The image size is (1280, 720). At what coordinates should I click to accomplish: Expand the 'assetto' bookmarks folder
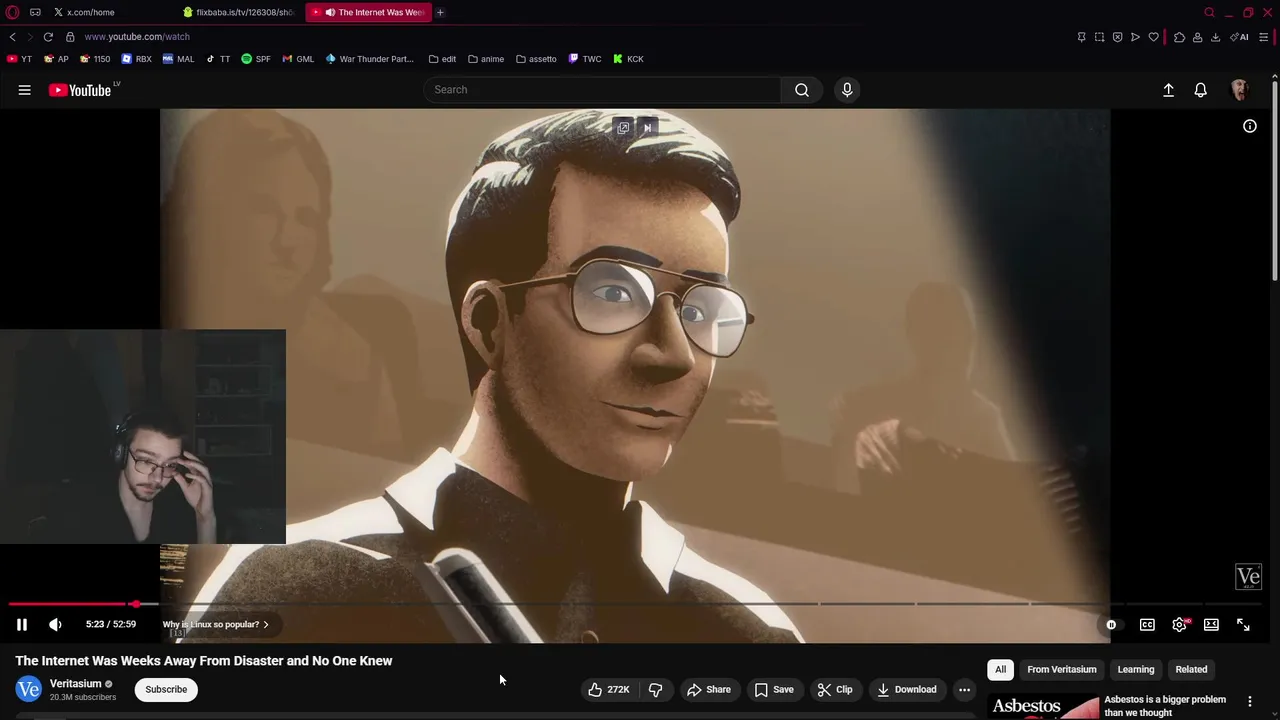pyautogui.click(x=536, y=59)
